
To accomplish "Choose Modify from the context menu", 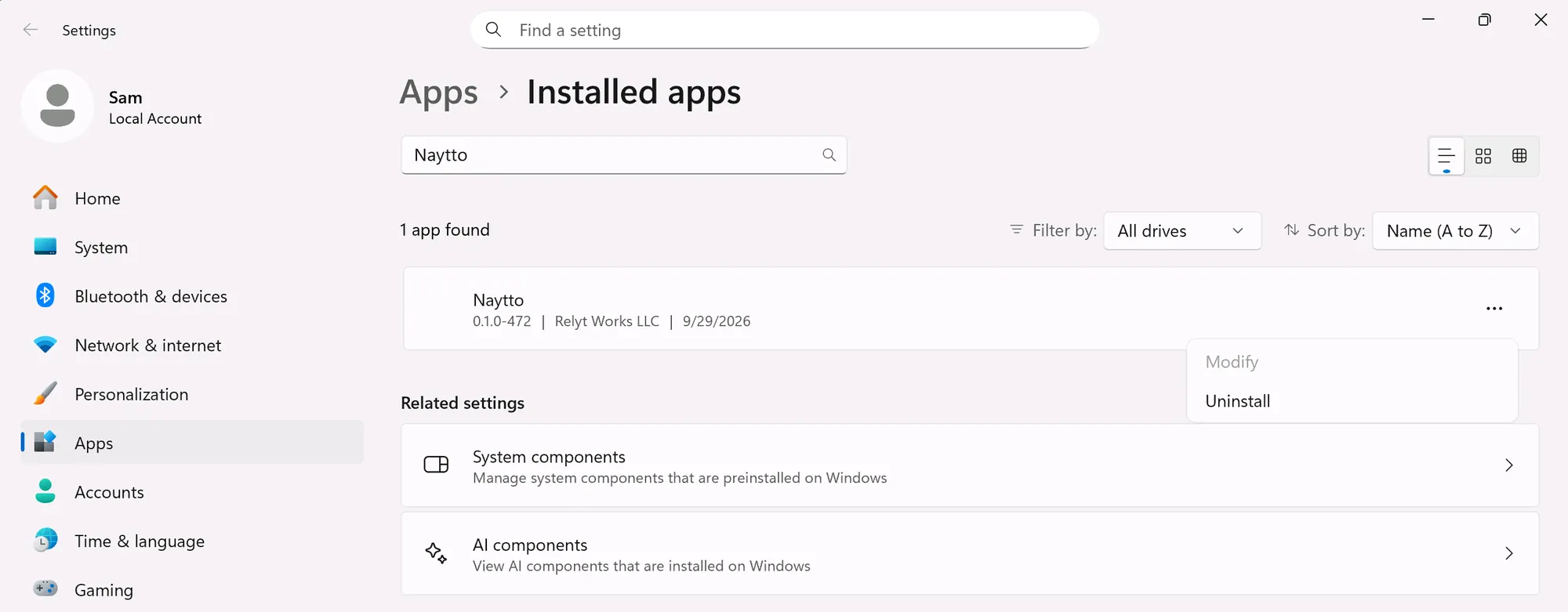I will (x=1352, y=362).
